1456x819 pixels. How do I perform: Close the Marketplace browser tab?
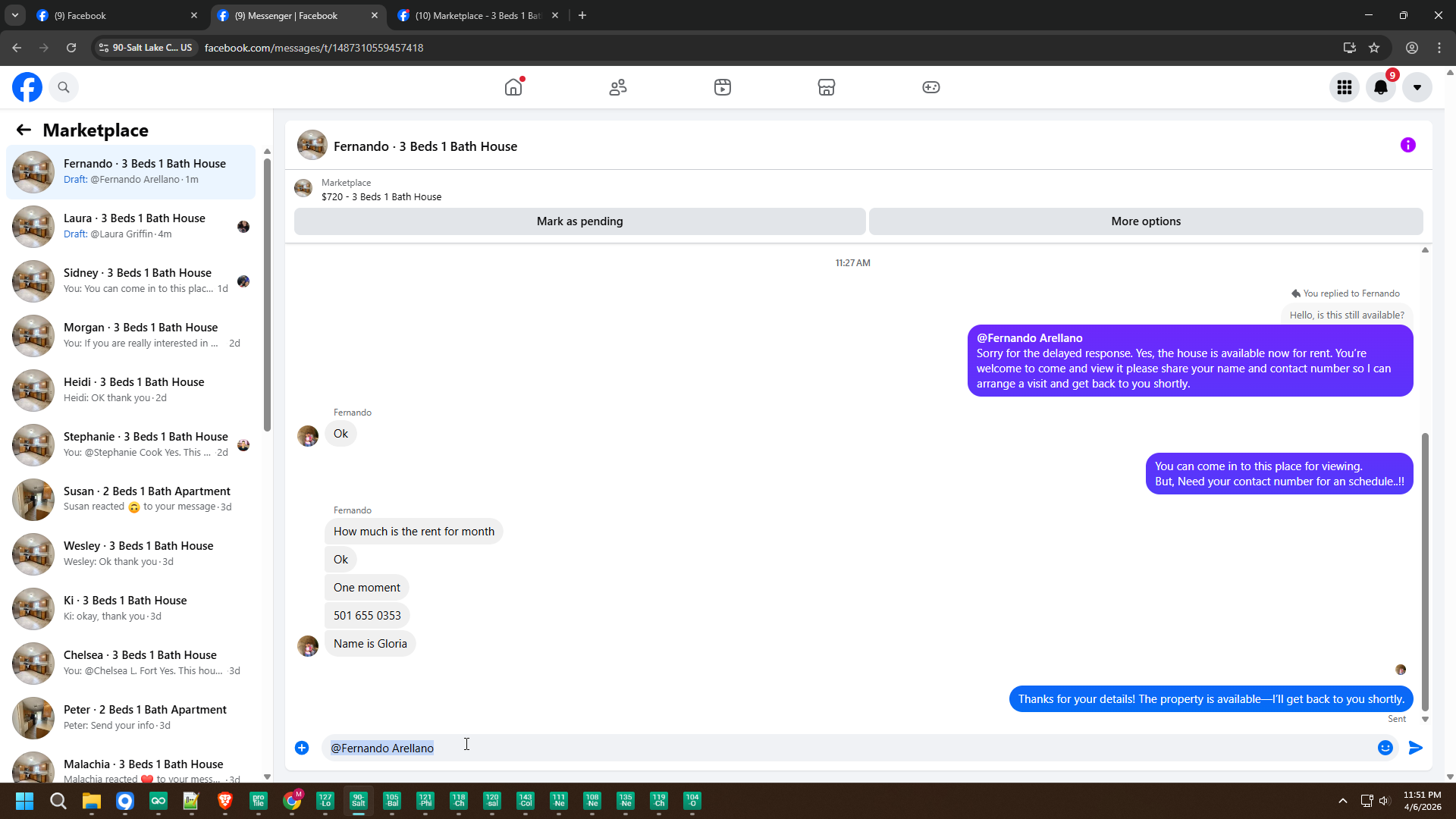(x=555, y=16)
